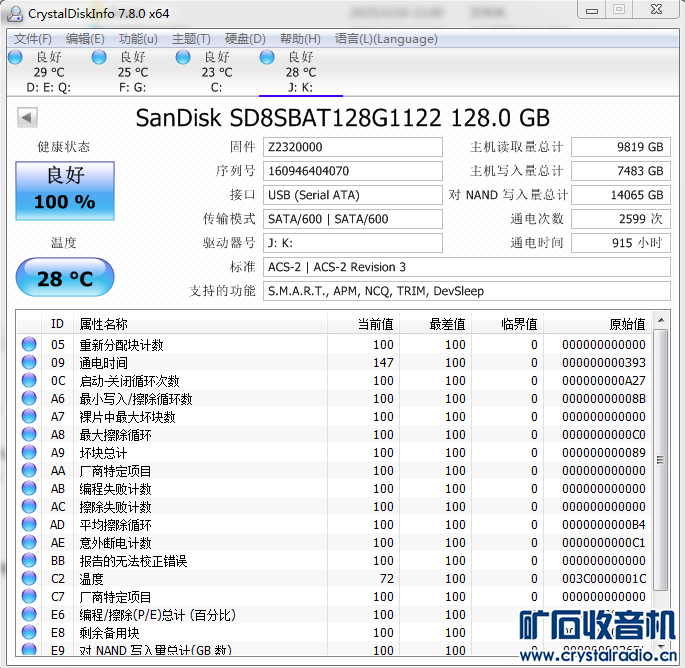Viewport: 685px width, 668px height.
Task: Select the J: K: disk status orb
Action: pyautogui.click(x=267, y=57)
